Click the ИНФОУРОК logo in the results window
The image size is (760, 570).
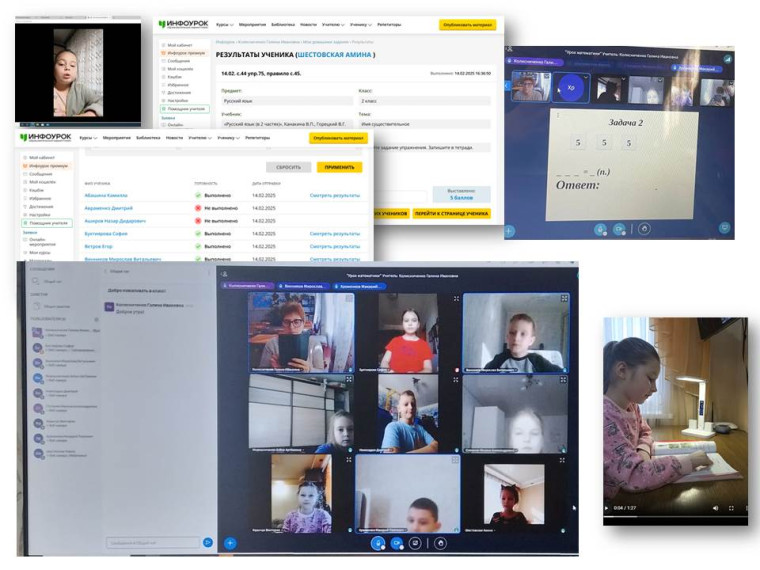[x=184, y=24]
